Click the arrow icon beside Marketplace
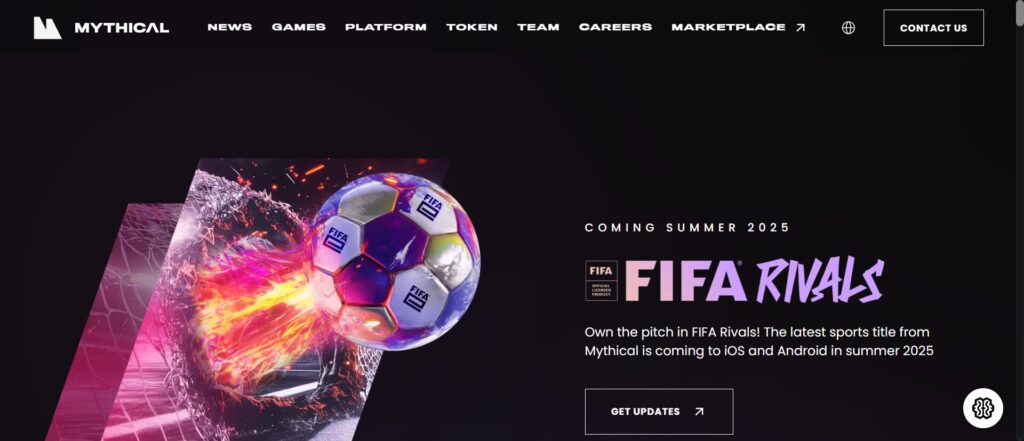This screenshot has height=441, width=1024. click(801, 27)
